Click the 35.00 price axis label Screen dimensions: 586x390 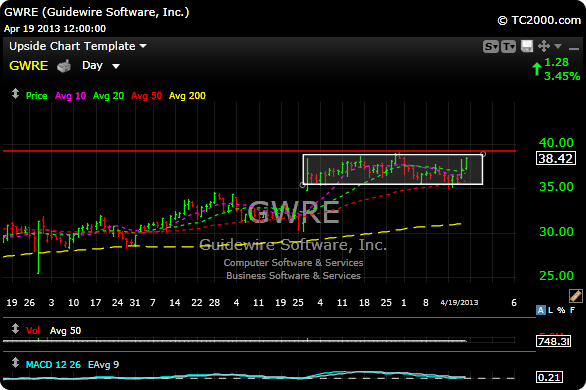(x=556, y=187)
